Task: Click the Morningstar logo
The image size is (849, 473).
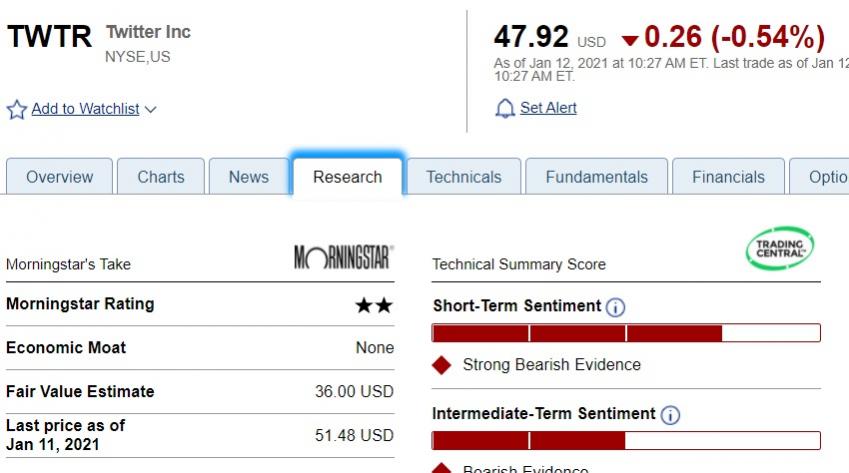Action: (344, 258)
